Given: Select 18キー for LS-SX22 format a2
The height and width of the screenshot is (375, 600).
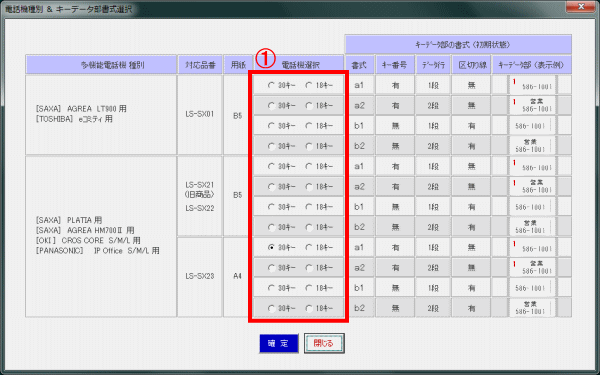Looking at the screenshot, I should 309,187.
